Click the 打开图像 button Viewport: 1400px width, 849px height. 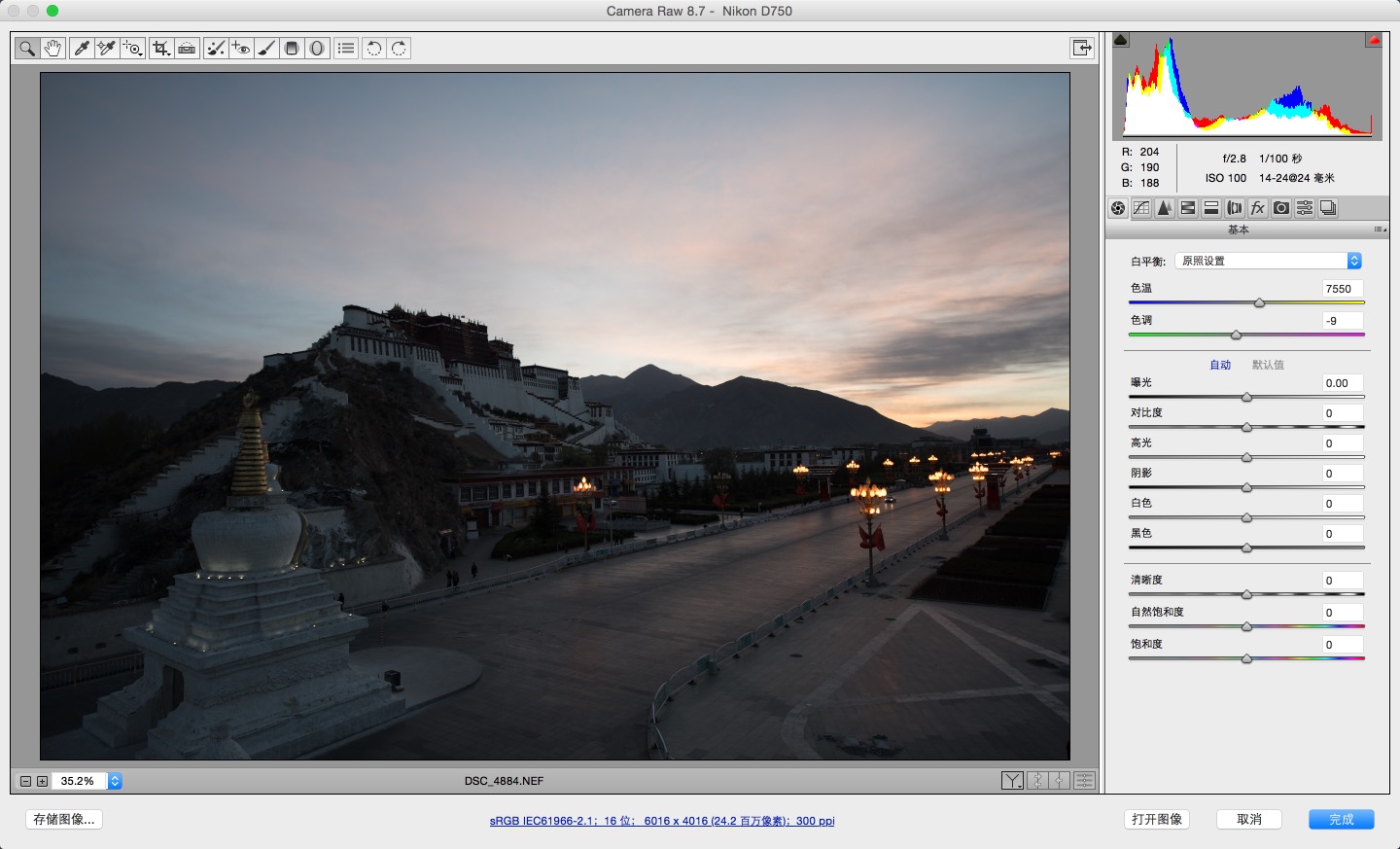(x=1157, y=820)
